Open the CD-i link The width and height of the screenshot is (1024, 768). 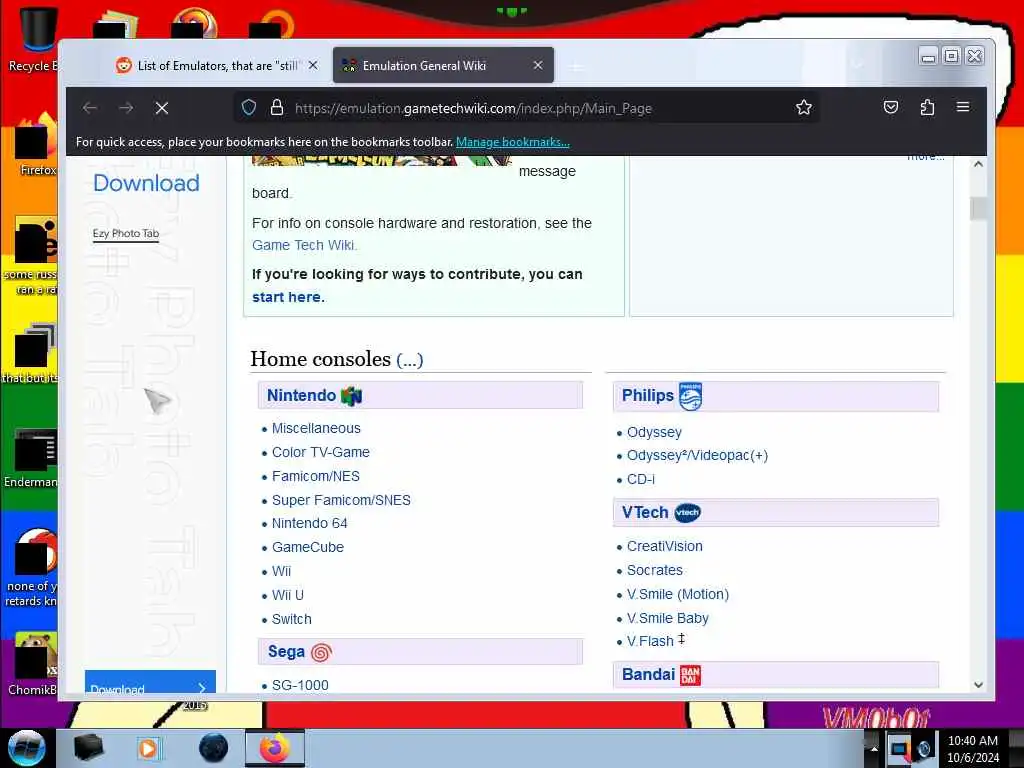point(641,479)
